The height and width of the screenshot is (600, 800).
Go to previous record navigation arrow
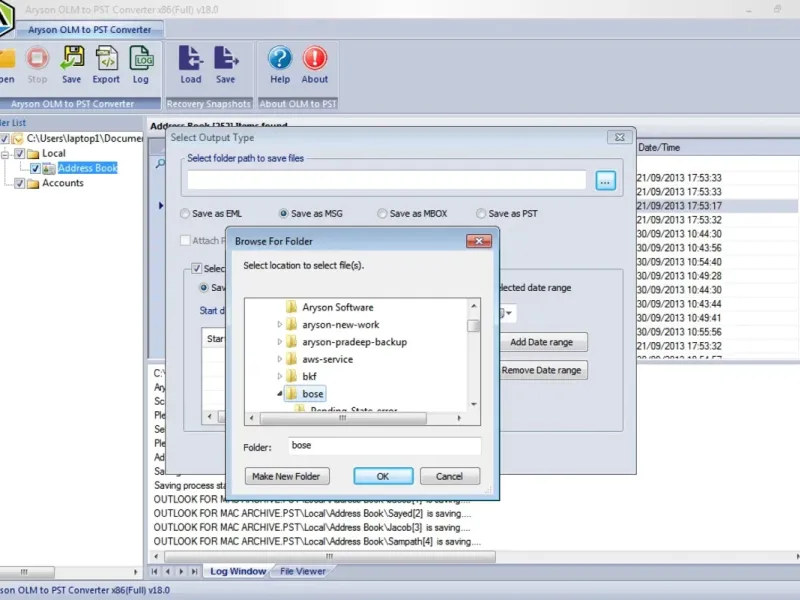168,571
